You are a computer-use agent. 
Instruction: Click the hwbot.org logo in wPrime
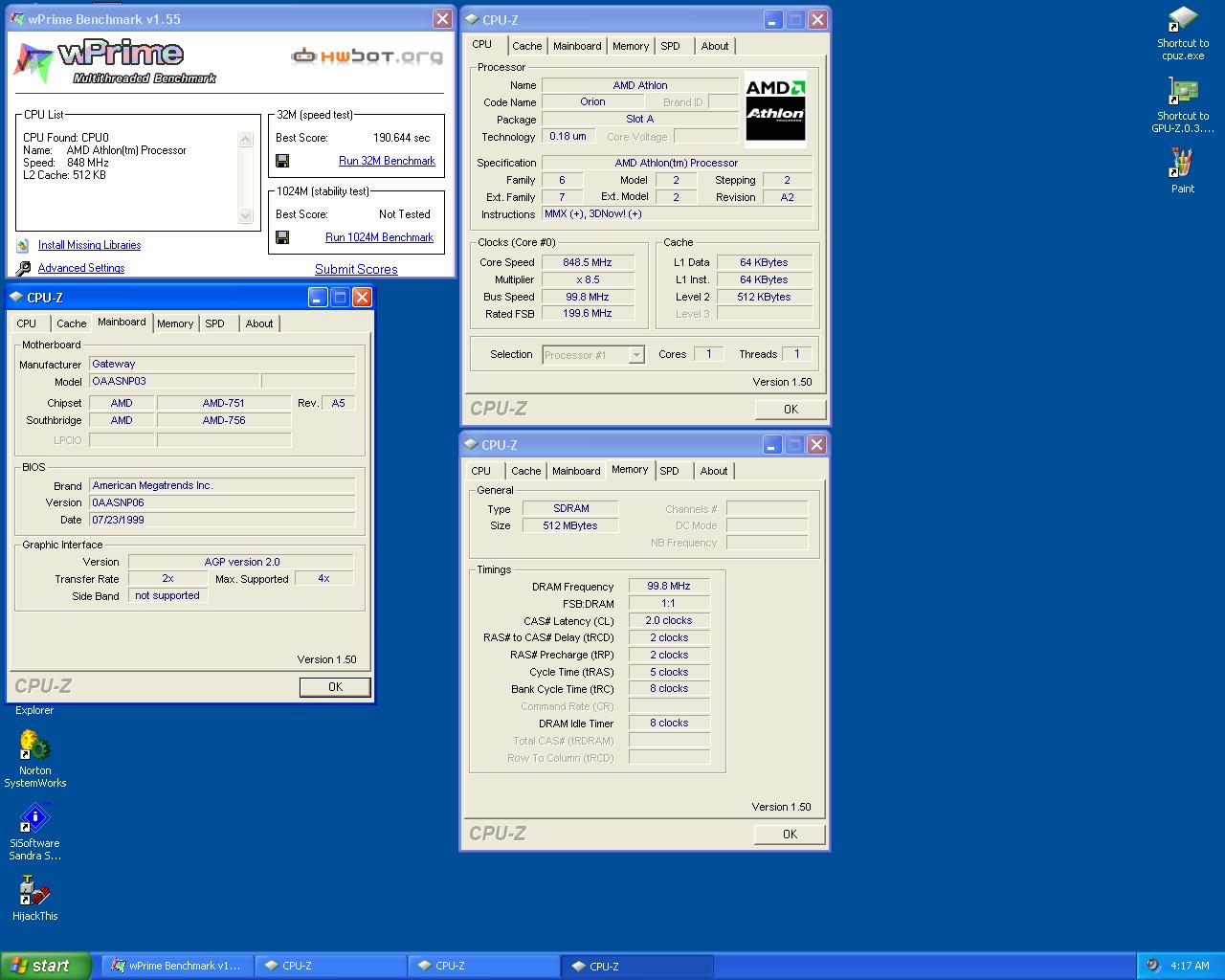pyautogui.click(x=367, y=56)
